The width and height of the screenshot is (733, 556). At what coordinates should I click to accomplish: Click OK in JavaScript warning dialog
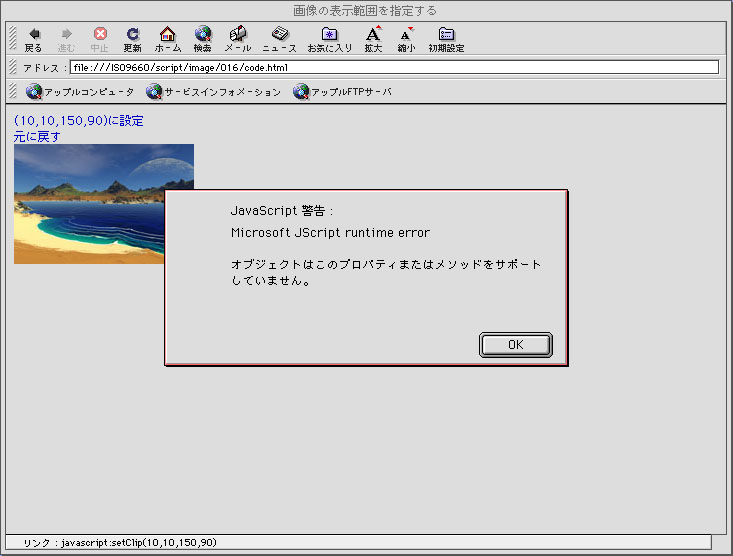click(516, 345)
